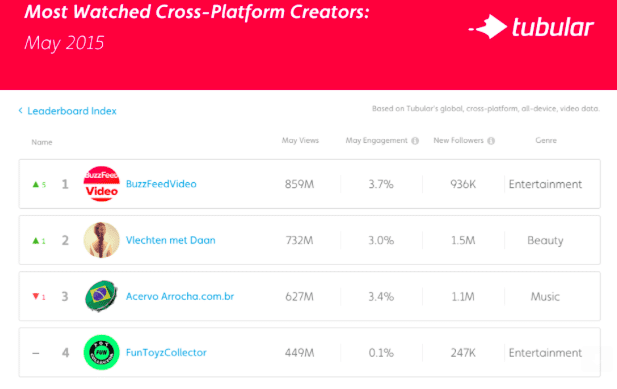
Task: Open the BuzzFeedVideo creator link
Action: (161, 184)
